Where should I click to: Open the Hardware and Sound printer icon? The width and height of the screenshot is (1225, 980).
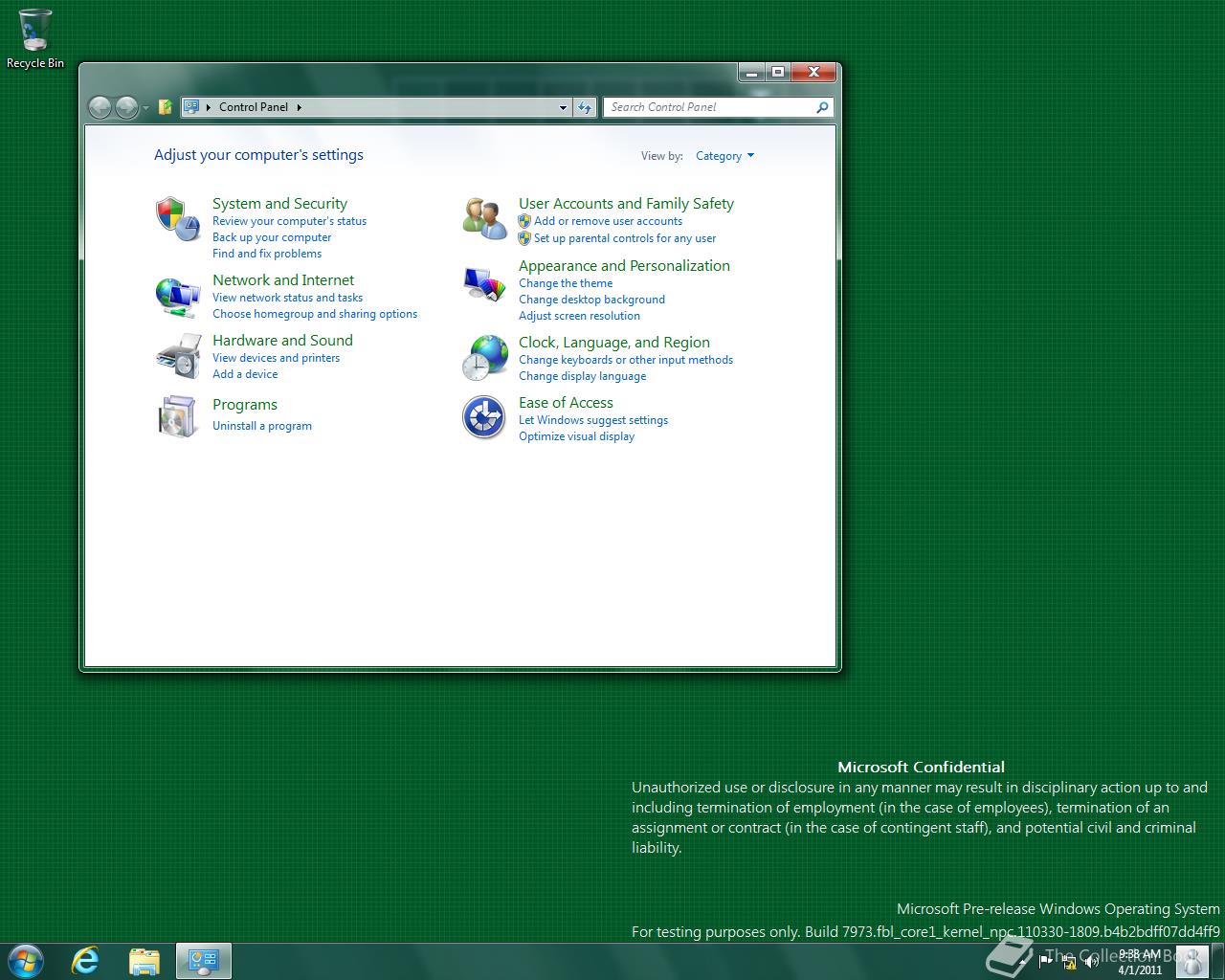[x=177, y=356]
